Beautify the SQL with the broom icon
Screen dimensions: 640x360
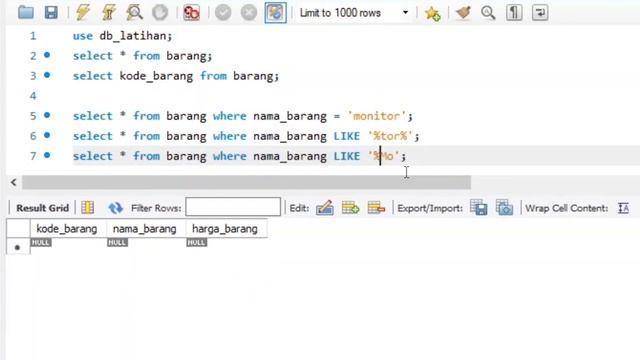[463, 13]
